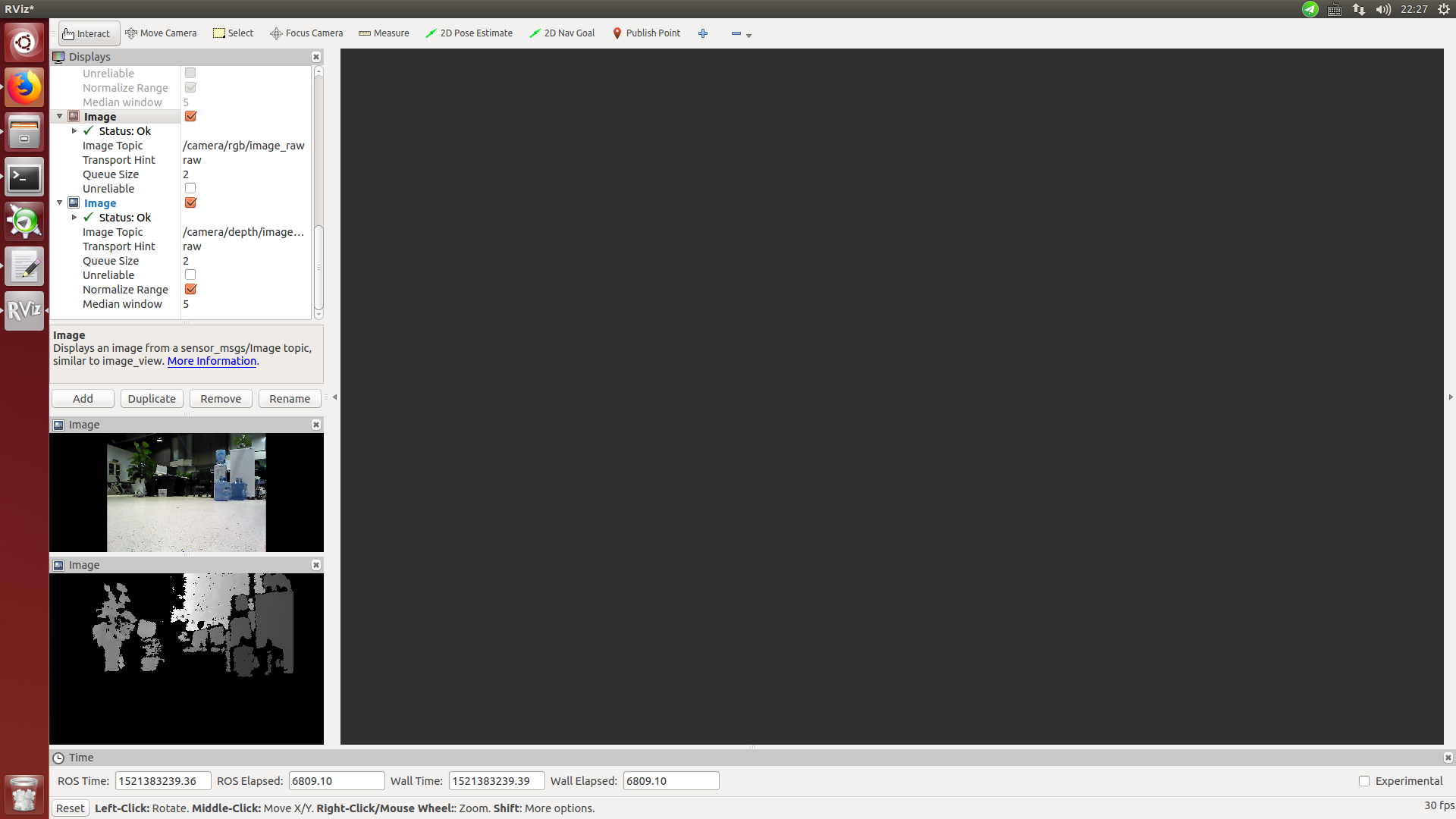Select the Publish Point tool
Image resolution: width=1456 pixels, height=819 pixels.
coord(646,33)
